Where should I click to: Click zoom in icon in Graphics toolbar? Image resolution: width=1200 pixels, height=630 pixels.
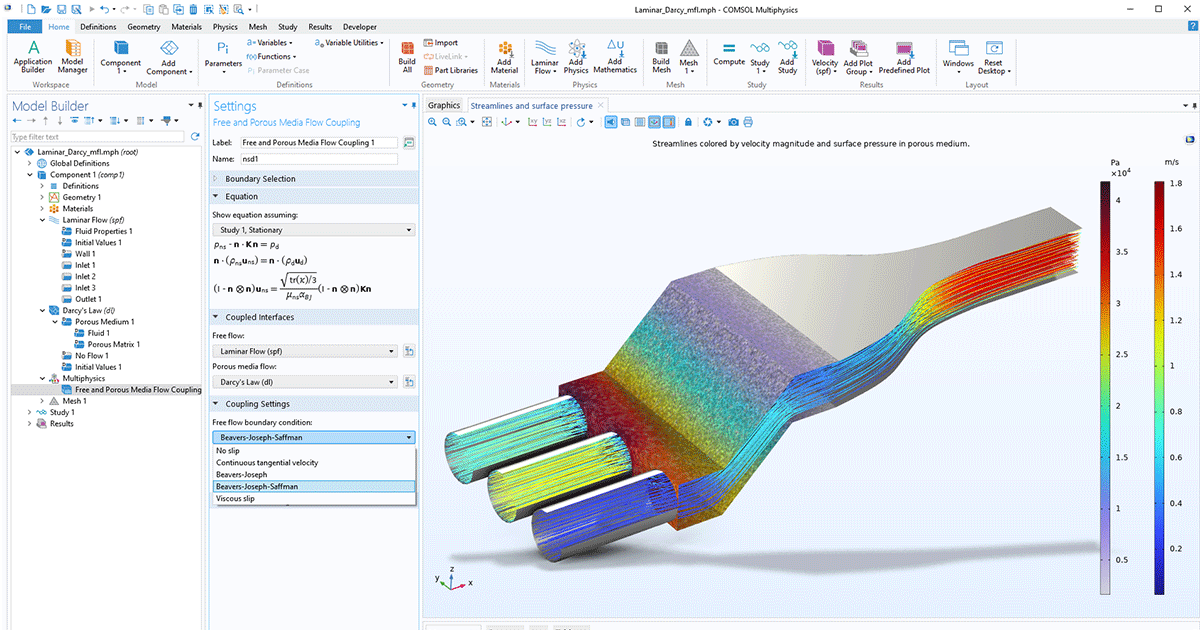[x=433, y=122]
